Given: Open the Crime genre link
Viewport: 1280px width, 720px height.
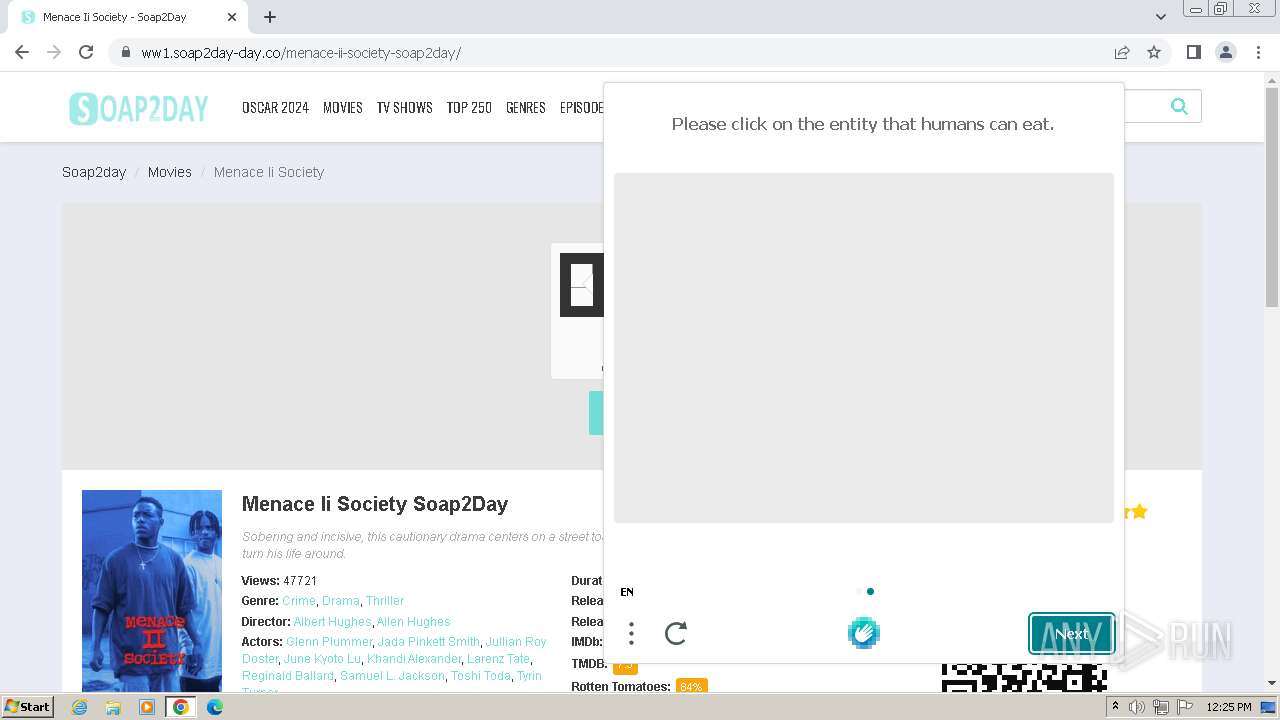Looking at the screenshot, I should (x=299, y=601).
